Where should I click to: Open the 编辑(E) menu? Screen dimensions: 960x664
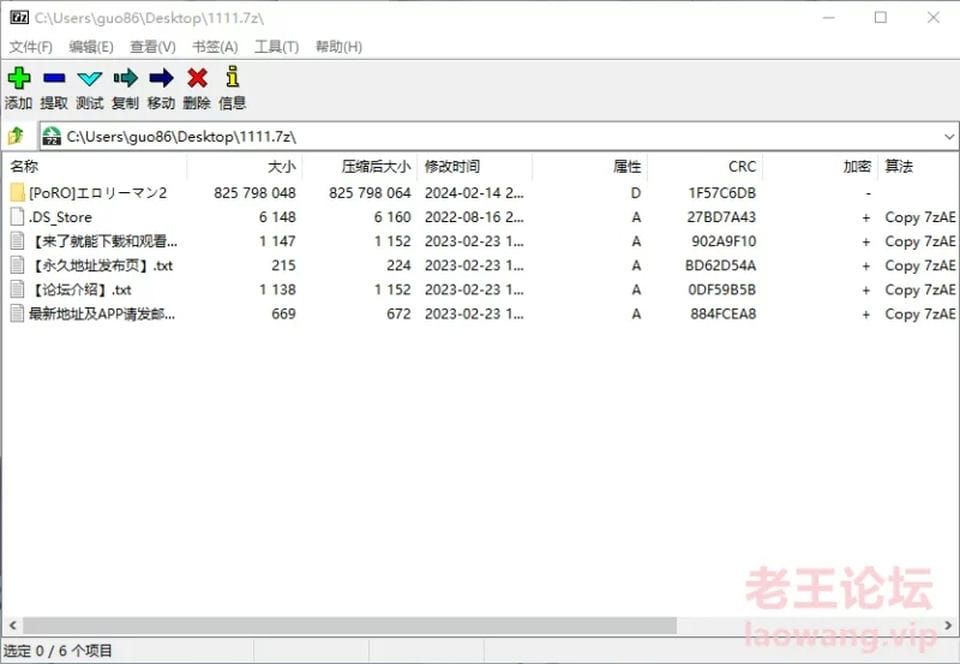coord(91,47)
